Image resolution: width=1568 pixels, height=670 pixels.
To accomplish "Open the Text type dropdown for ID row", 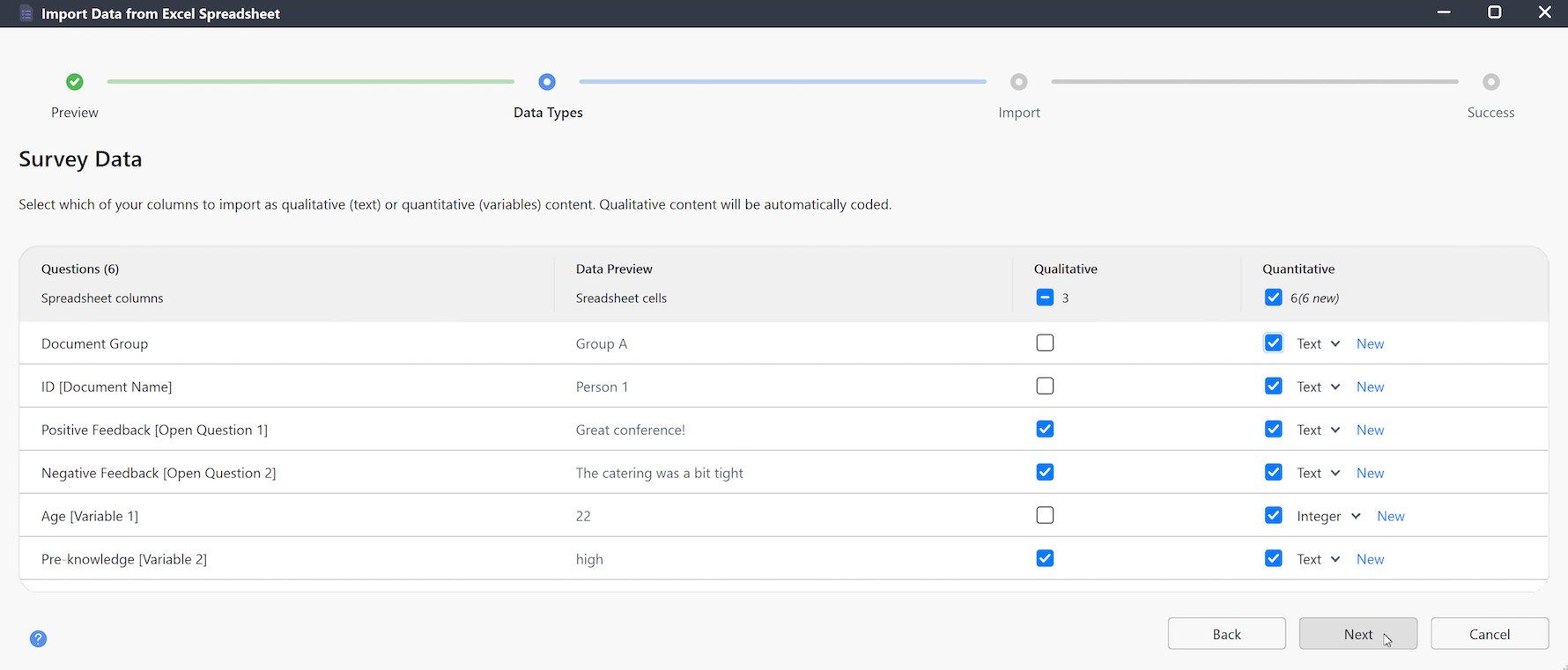I will tap(1319, 387).
